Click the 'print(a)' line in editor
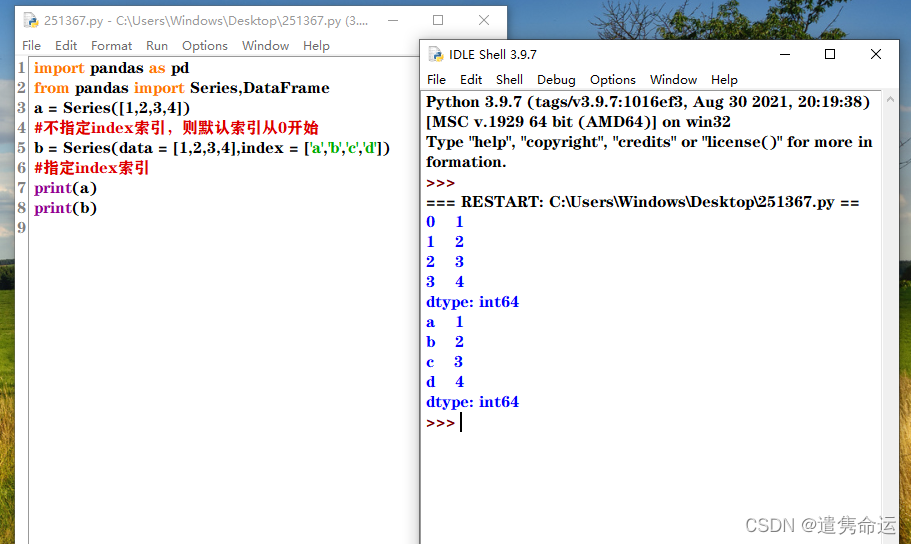 pyautogui.click(x=65, y=188)
